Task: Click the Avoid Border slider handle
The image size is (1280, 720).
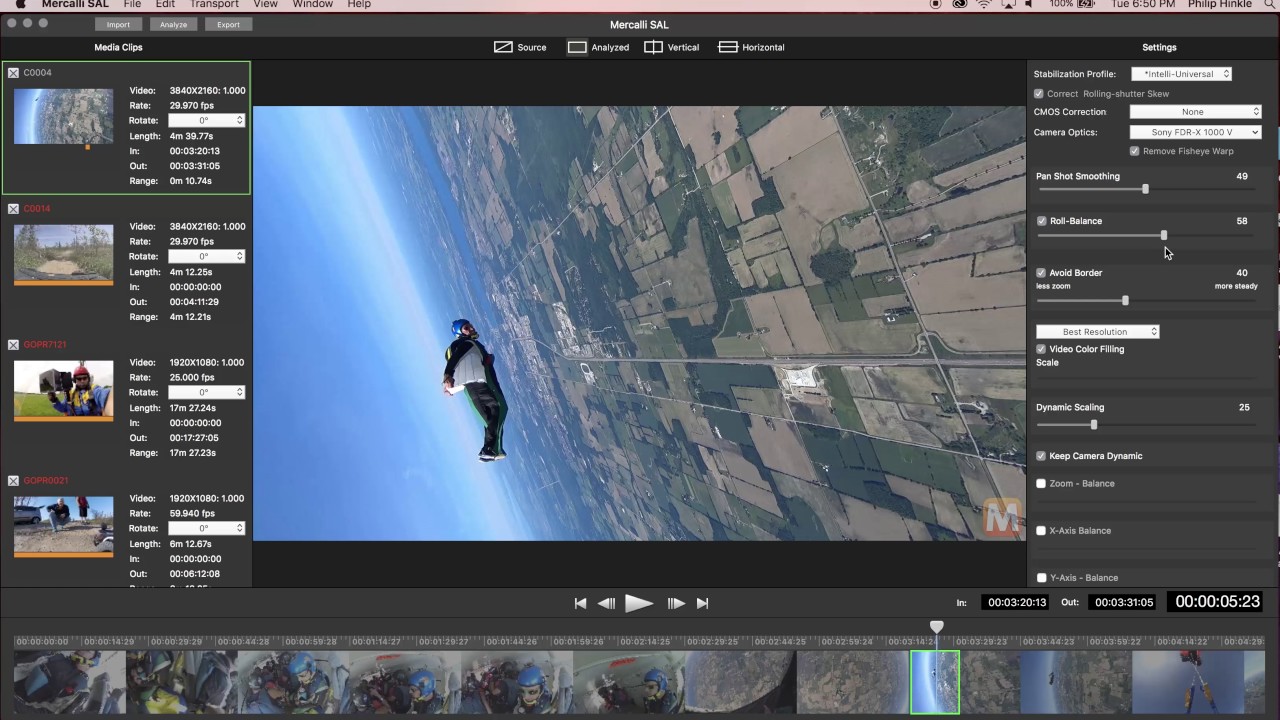Action: 1125,300
